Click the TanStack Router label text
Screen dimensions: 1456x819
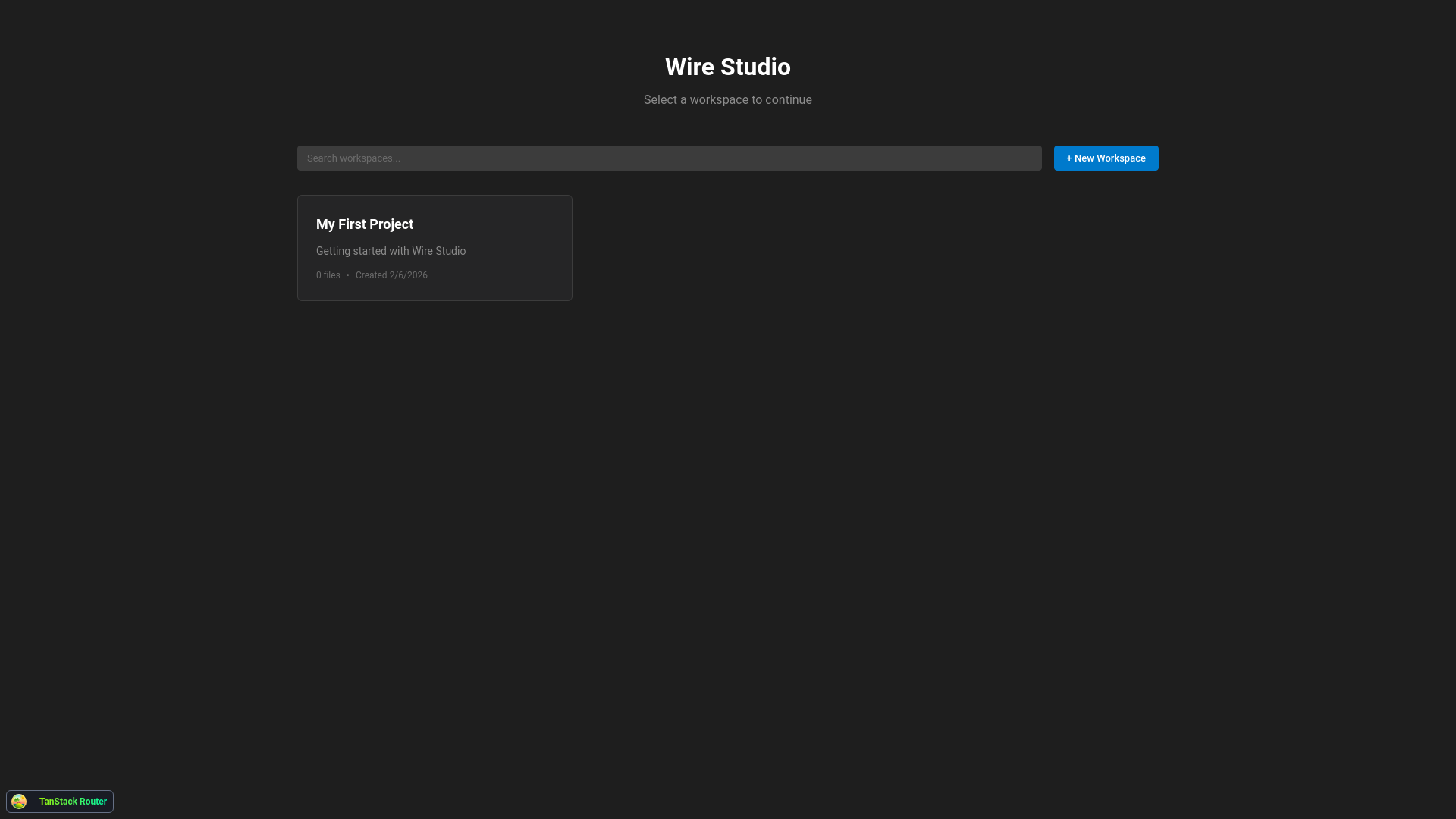tap(73, 802)
